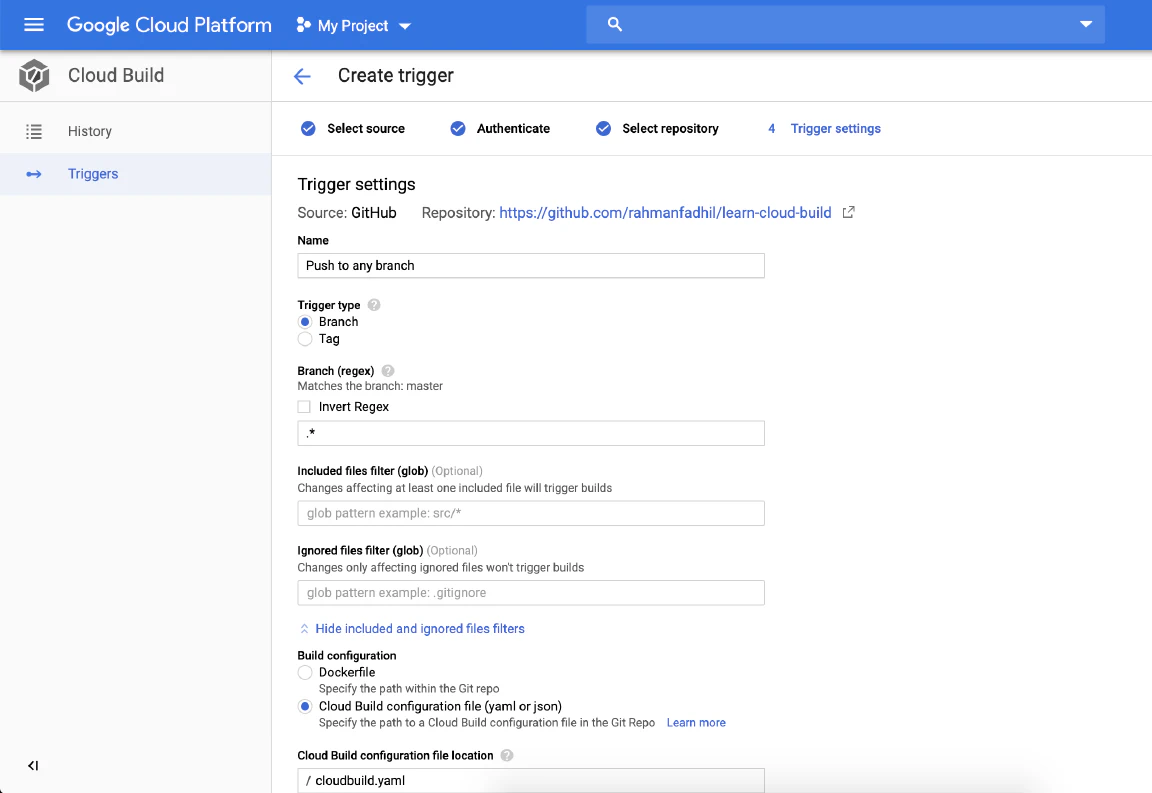Click the 'Source: GitHub' text
Viewport: 1152px width, 793px height.
pos(347,213)
